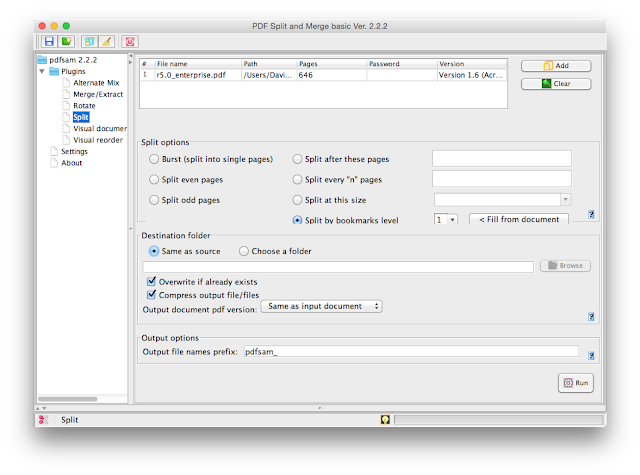
Task: Open the Alternate Mix plugin
Action: pyautogui.click(x=96, y=83)
